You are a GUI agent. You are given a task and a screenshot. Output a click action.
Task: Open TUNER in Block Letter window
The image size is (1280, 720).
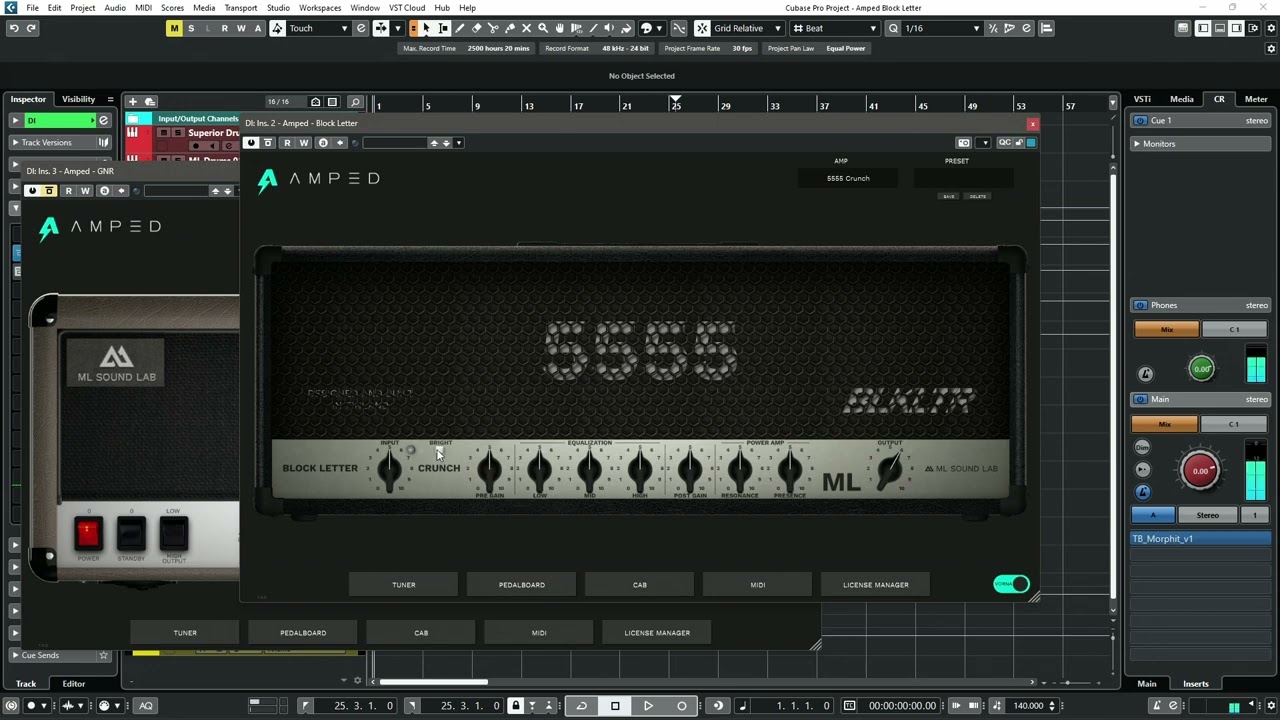(x=404, y=585)
